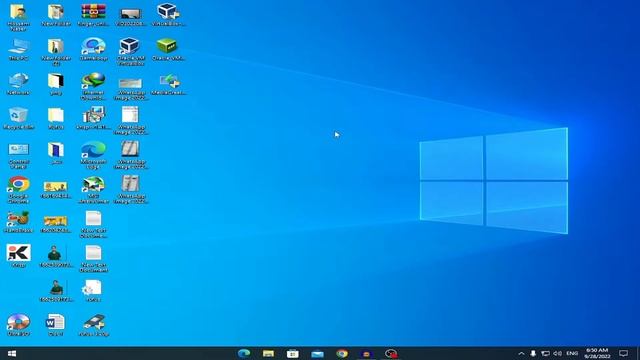This screenshot has width=640, height=360.
Task: Open the Recycle Bin
Action: 18,118
